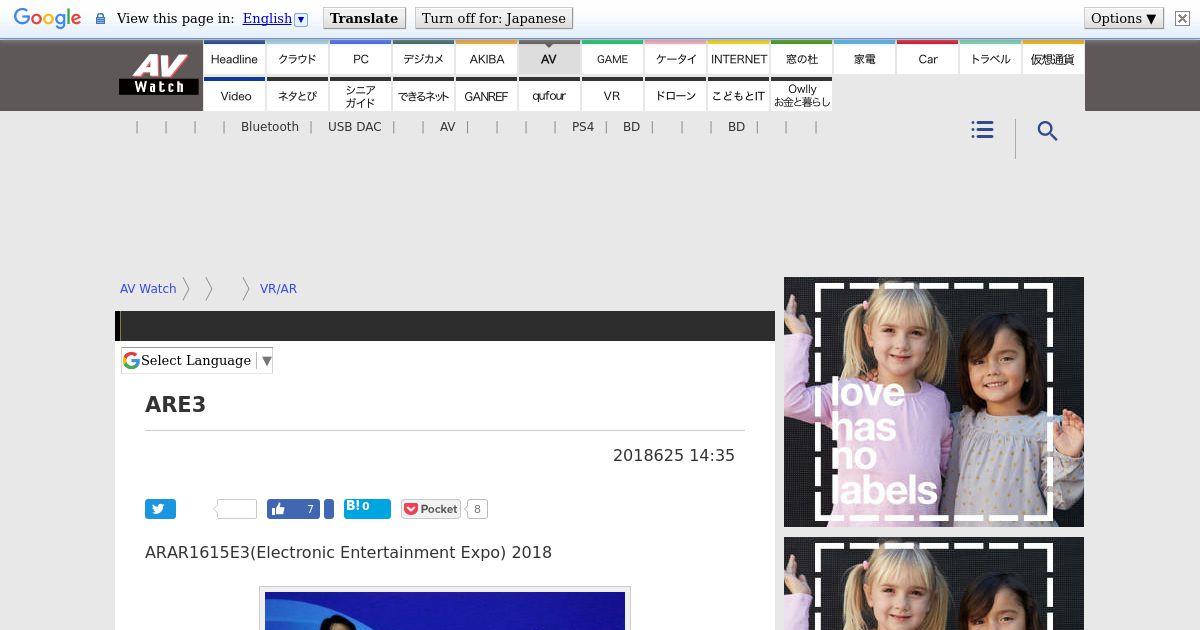Image resolution: width=1200 pixels, height=630 pixels.
Task: Open the site search magnifier icon
Action: [1047, 131]
